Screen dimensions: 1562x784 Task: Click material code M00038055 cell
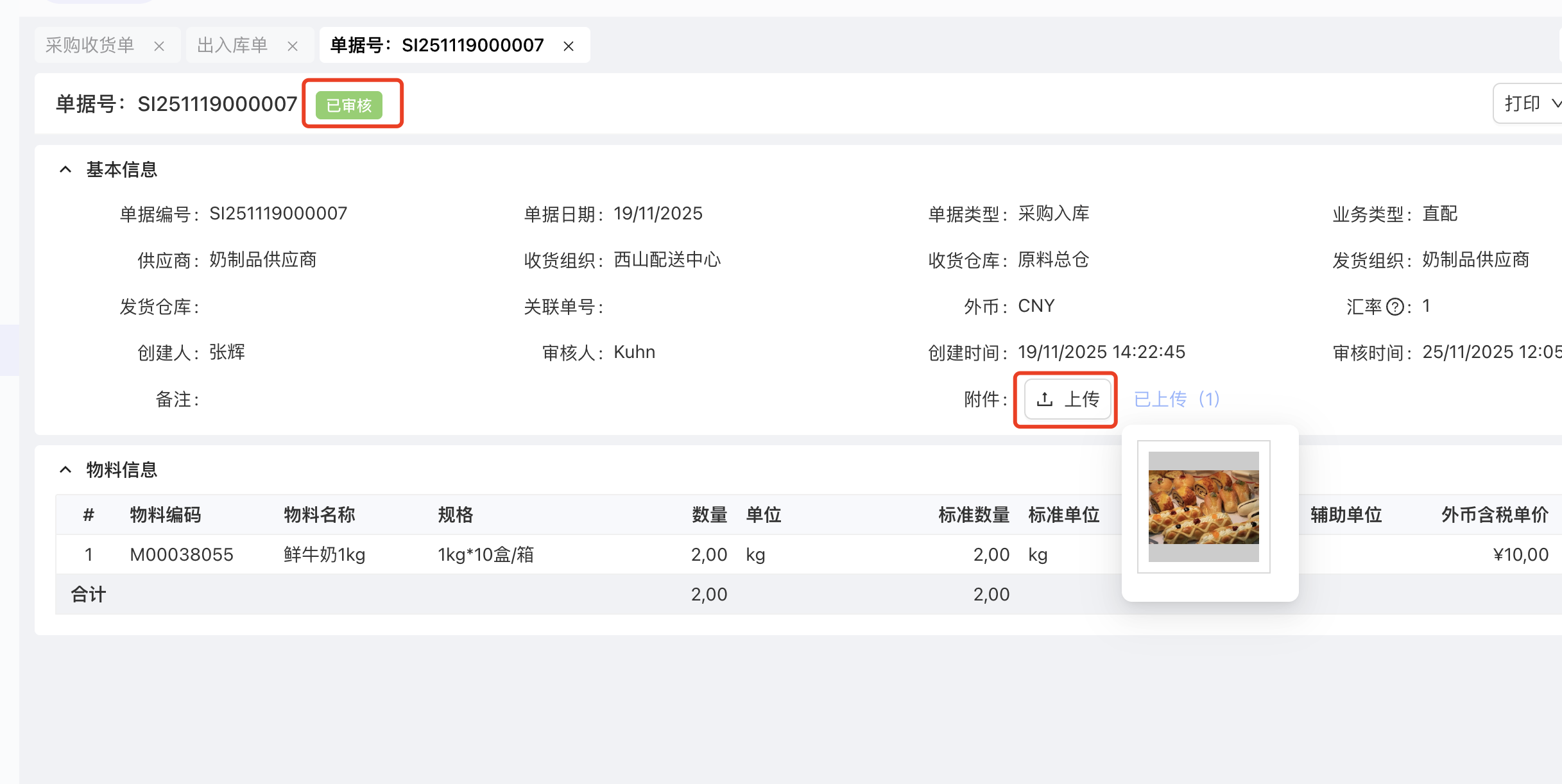point(182,554)
